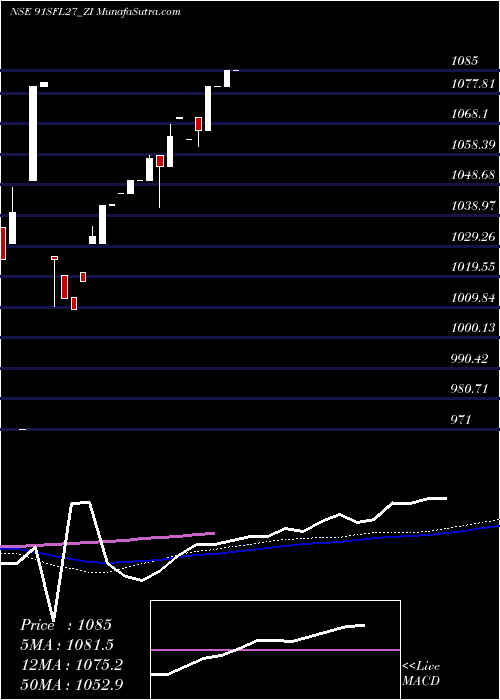The image size is (500, 700).
Task: Select the 12MA : 1075.2 readout
Action: pos(71,665)
